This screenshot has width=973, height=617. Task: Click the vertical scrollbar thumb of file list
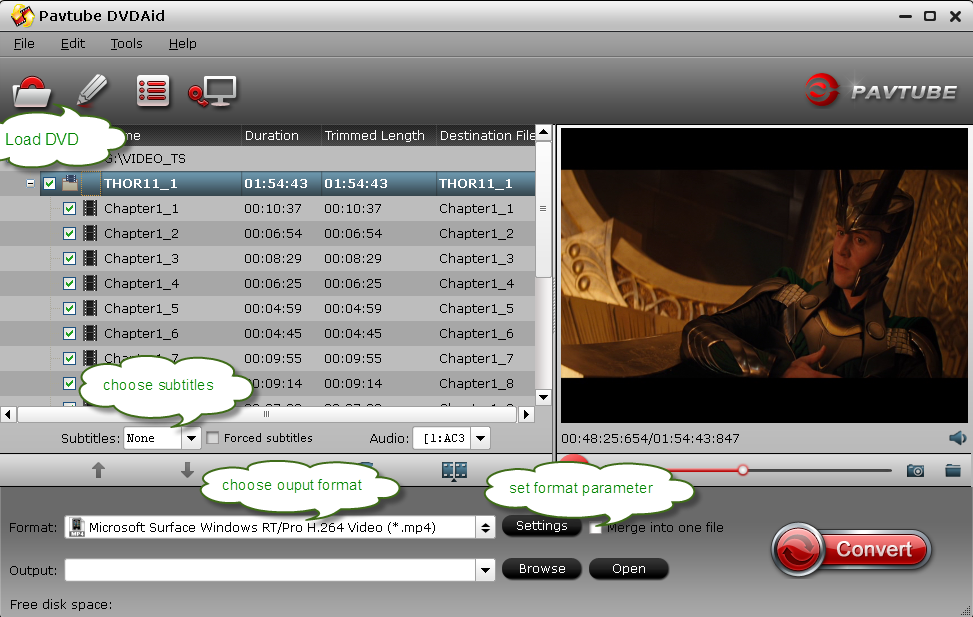[x=543, y=209]
